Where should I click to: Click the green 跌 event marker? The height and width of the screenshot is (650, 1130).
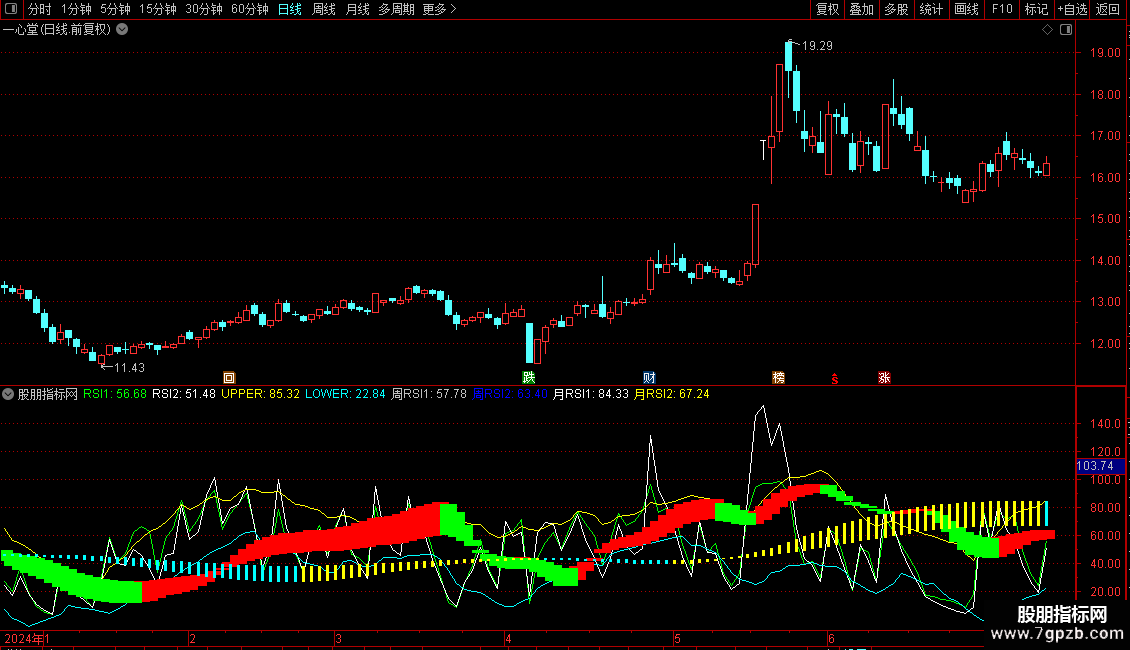coord(529,378)
